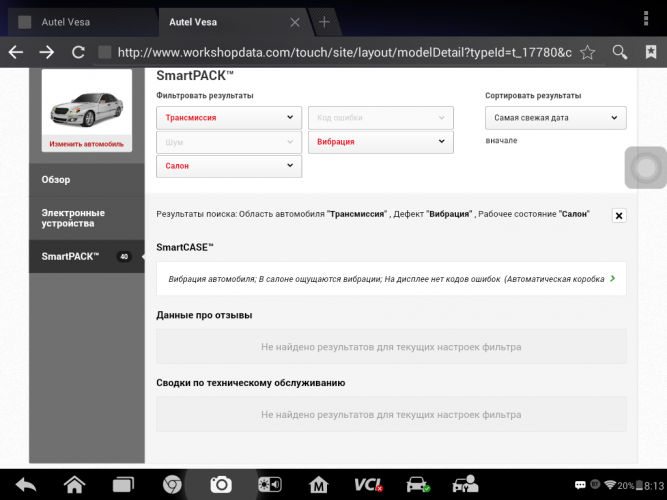Open the Трансмиссия filter dropdown
This screenshot has height=500, width=667.
(x=229, y=117)
